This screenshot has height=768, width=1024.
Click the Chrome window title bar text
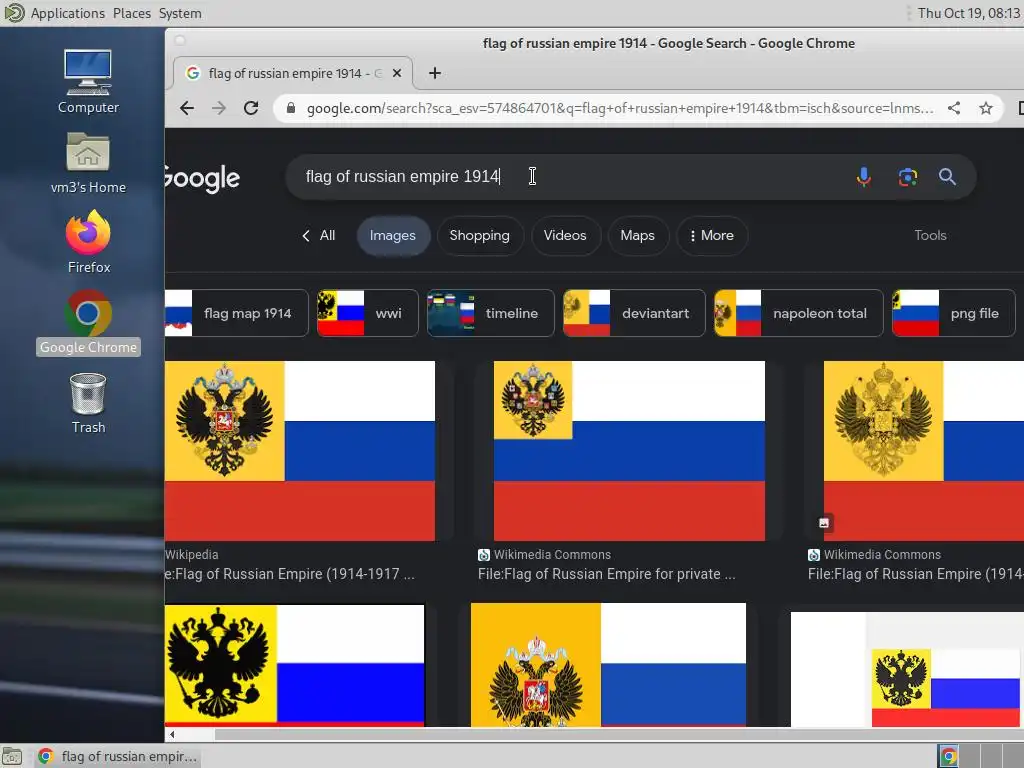[669, 43]
